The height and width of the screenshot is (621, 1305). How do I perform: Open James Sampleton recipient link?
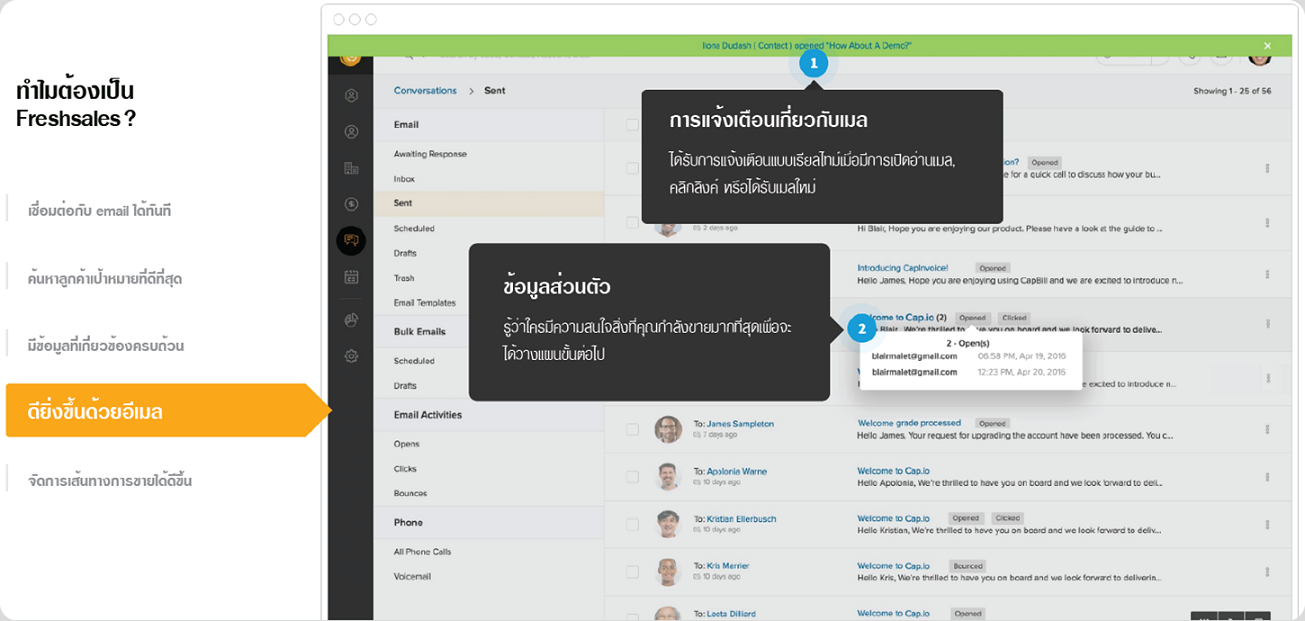pyautogui.click(x=740, y=424)
